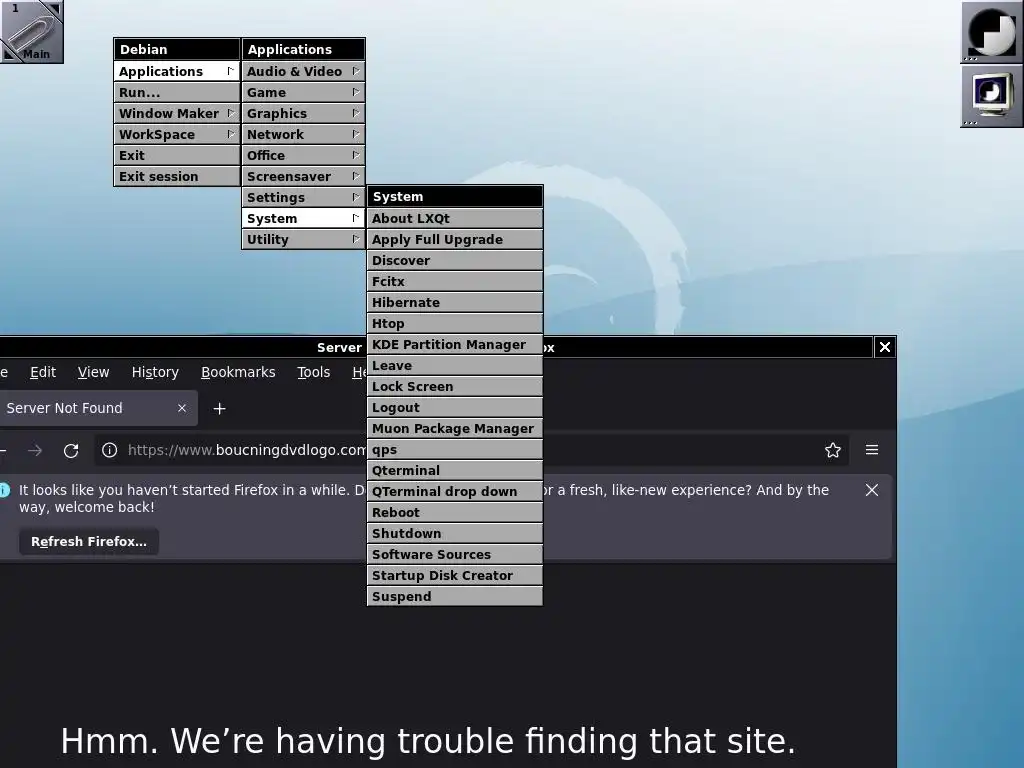This screenshot has width=1024, height=768.
Task: Choose Run... in Debian menu
Action: point(176,92)
